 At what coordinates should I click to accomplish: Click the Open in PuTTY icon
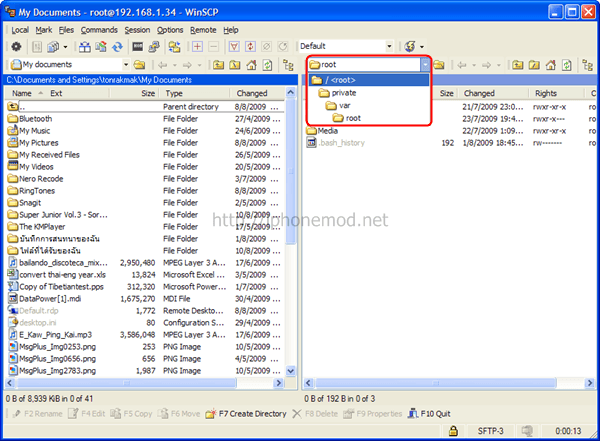click(154, 47)
